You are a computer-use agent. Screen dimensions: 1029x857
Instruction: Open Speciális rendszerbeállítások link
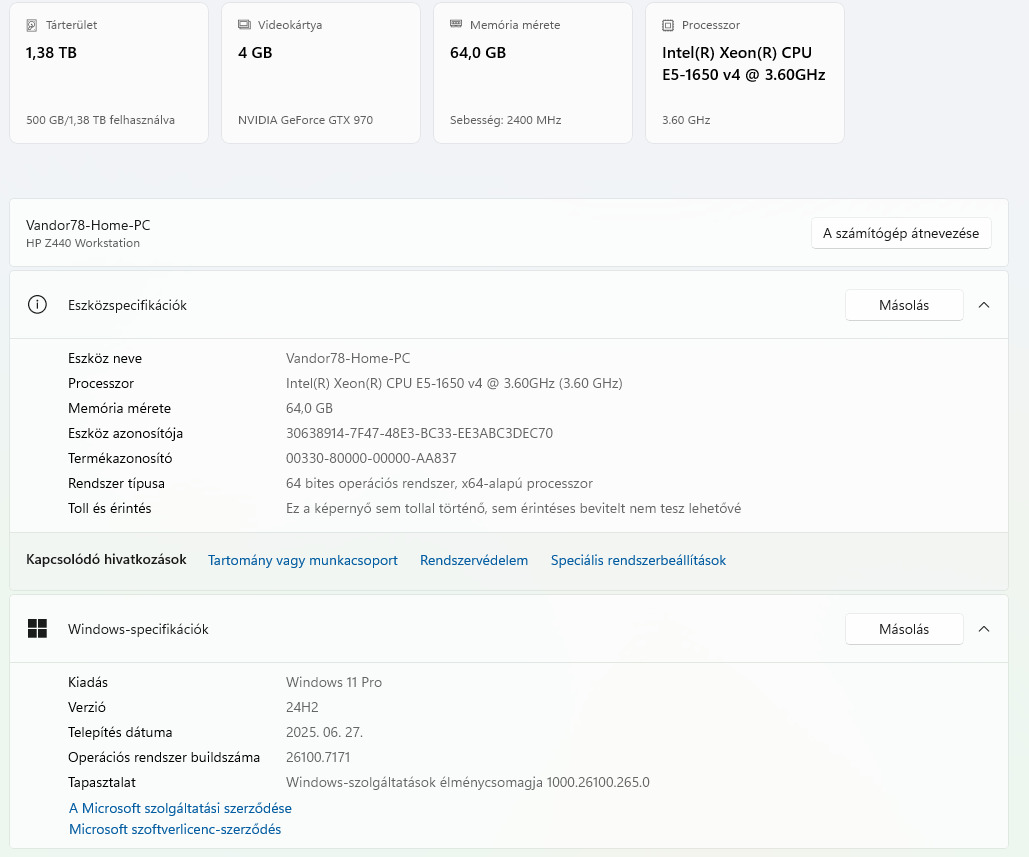point(638,560)
